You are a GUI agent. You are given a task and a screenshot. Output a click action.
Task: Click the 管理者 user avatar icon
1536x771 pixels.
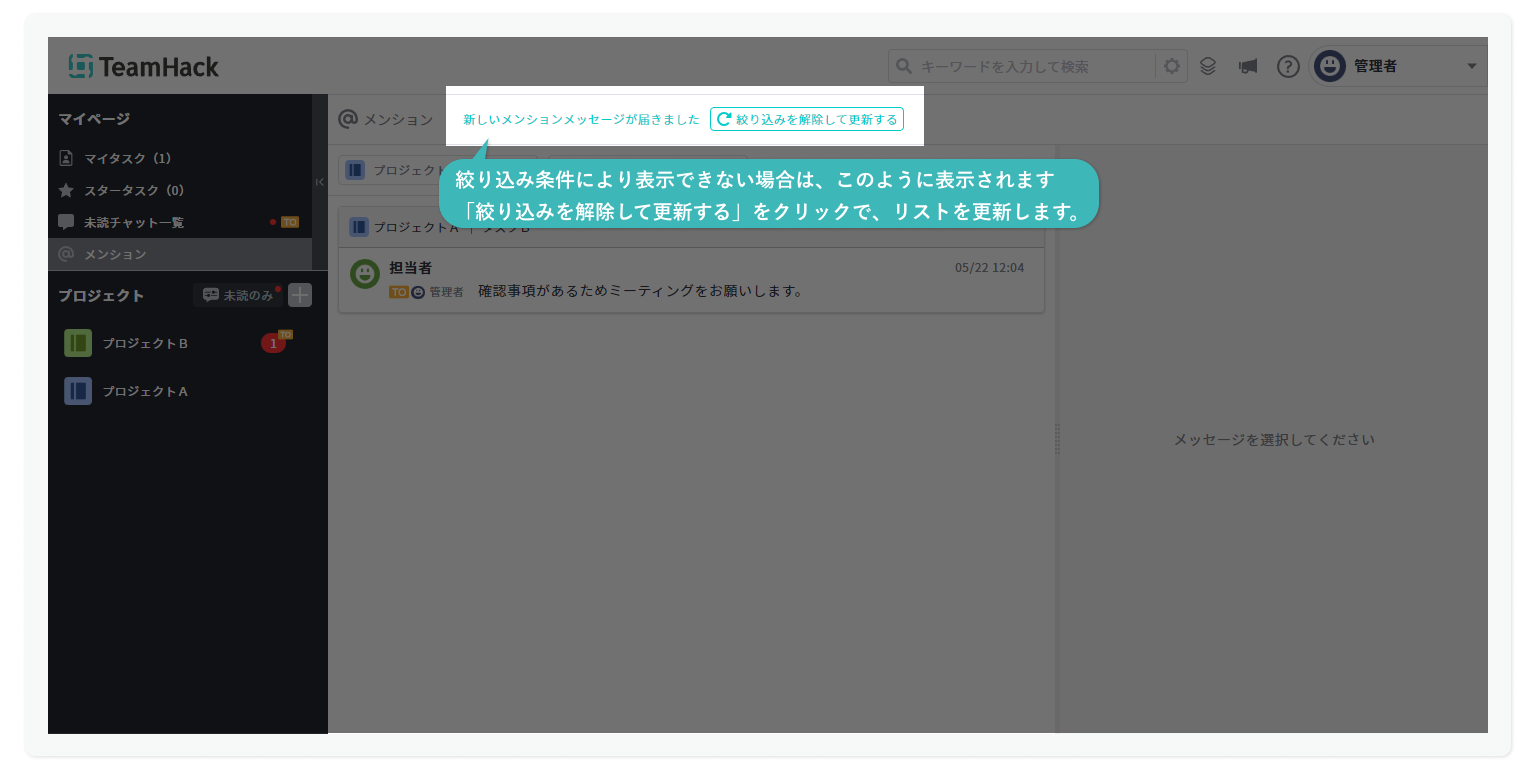pyautogui.click(x=1330, y=67)
